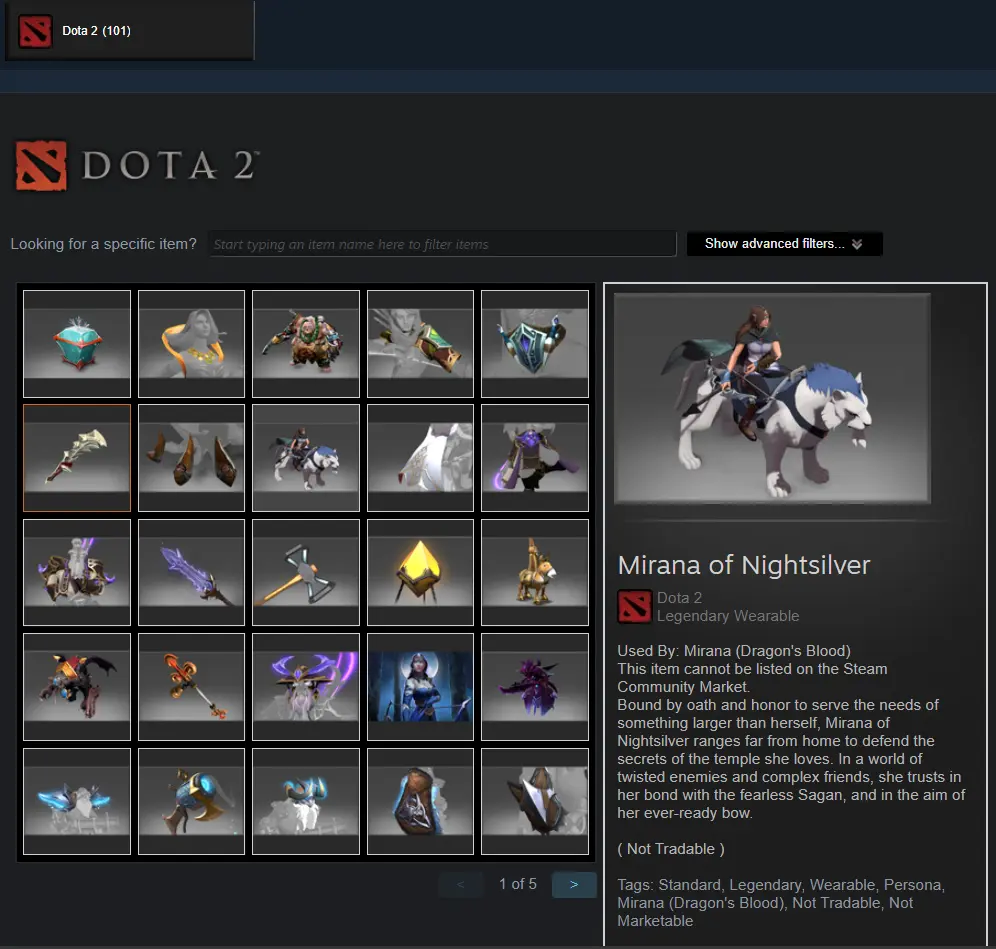Click the 'Tags: Standard, Legendary, Wearable' line

tap(781, 885)
